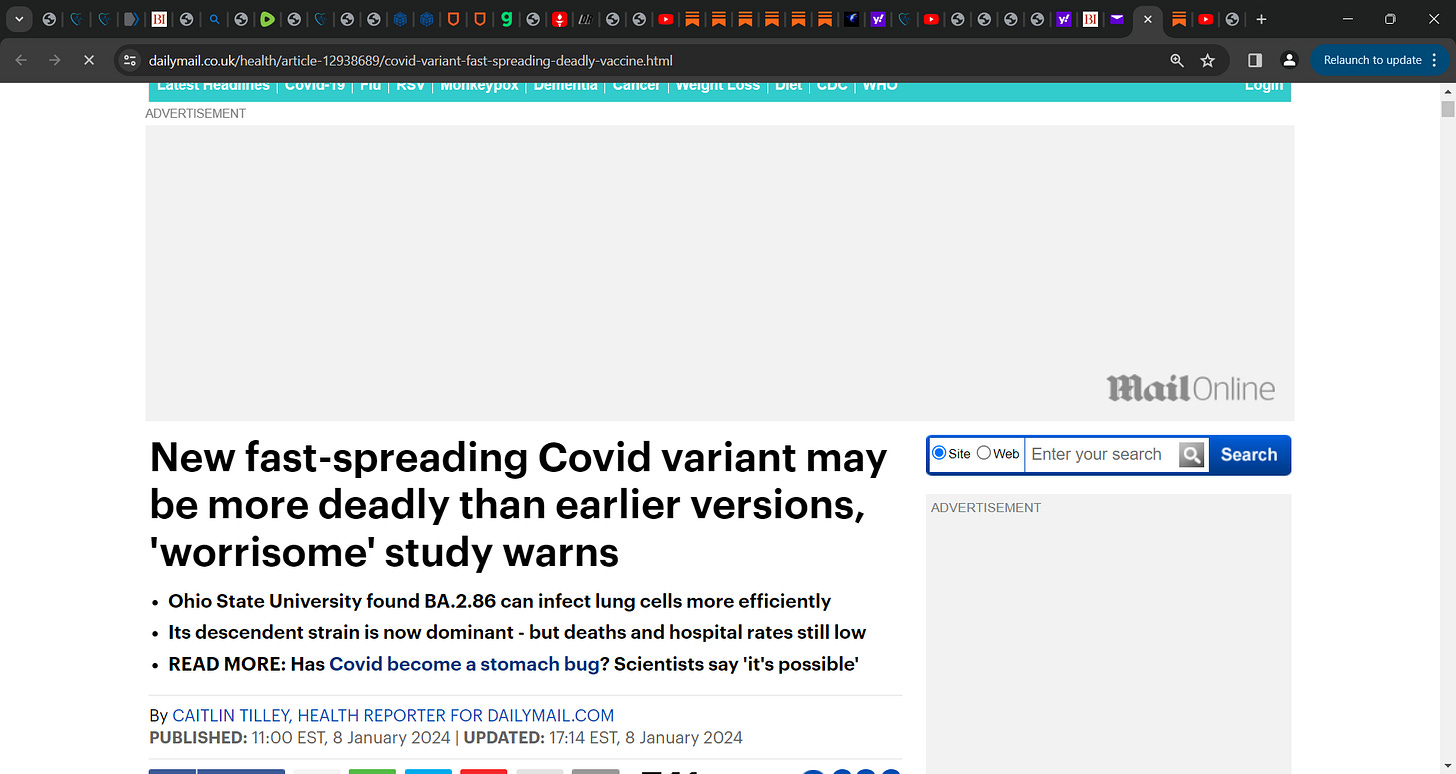Switch to the dark night-sky thumbnail tab
This screenshot has height=774, width=1456.
pyautogui.click(x=851, y=19)
